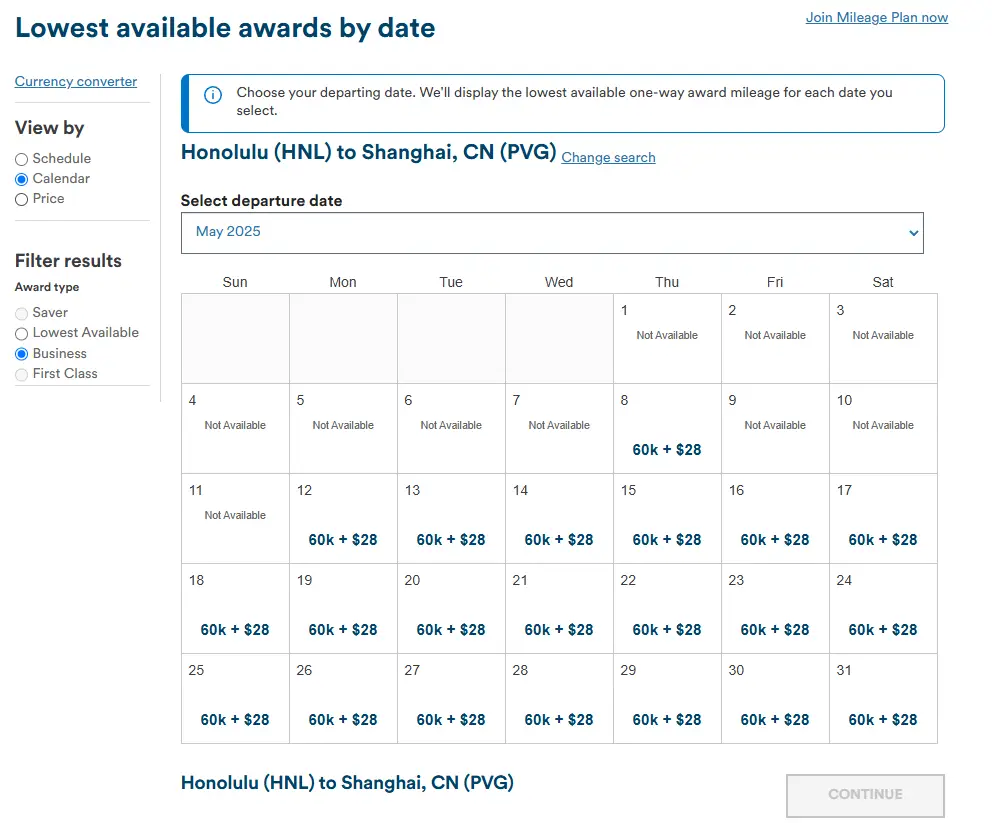Switch view to Price
The width and height of the screenshot is (992, 823).
[22, 199]
